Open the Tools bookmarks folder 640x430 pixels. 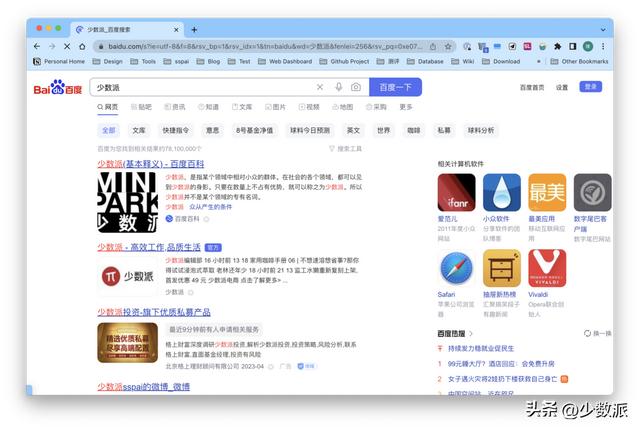point(143,61)
